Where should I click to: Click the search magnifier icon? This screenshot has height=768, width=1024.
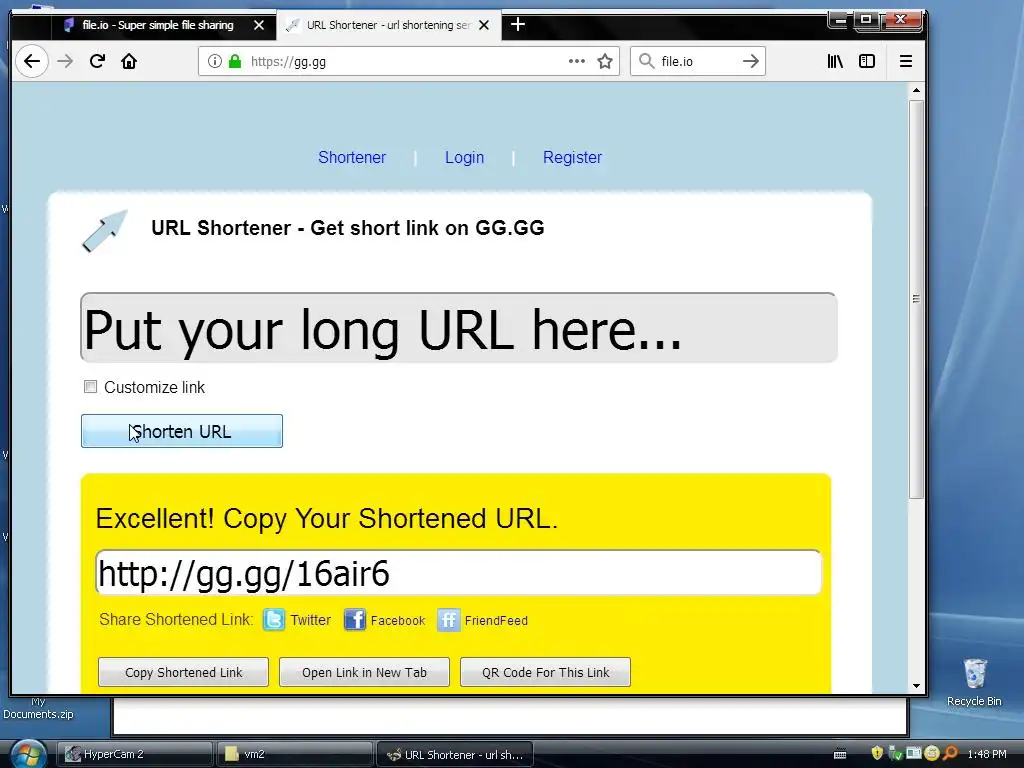646,61
